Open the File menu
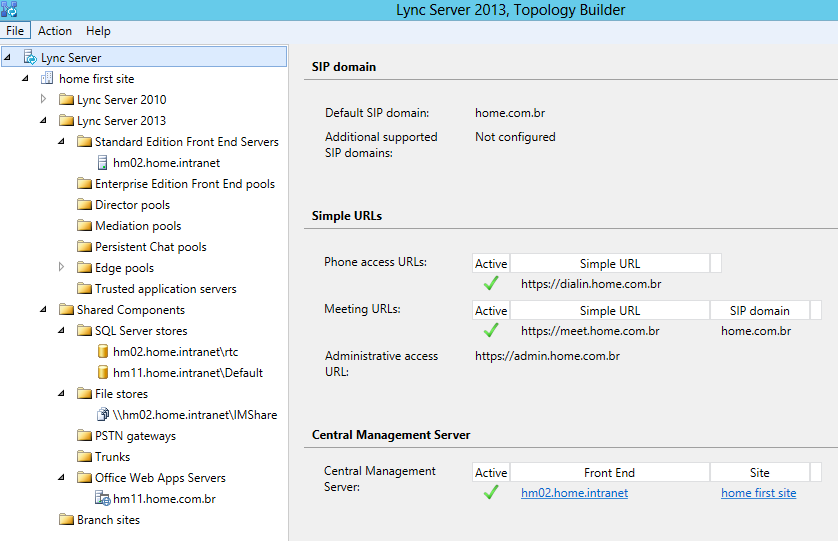The height and width of the screenshot is (541, 838). (x=15, y=31)
